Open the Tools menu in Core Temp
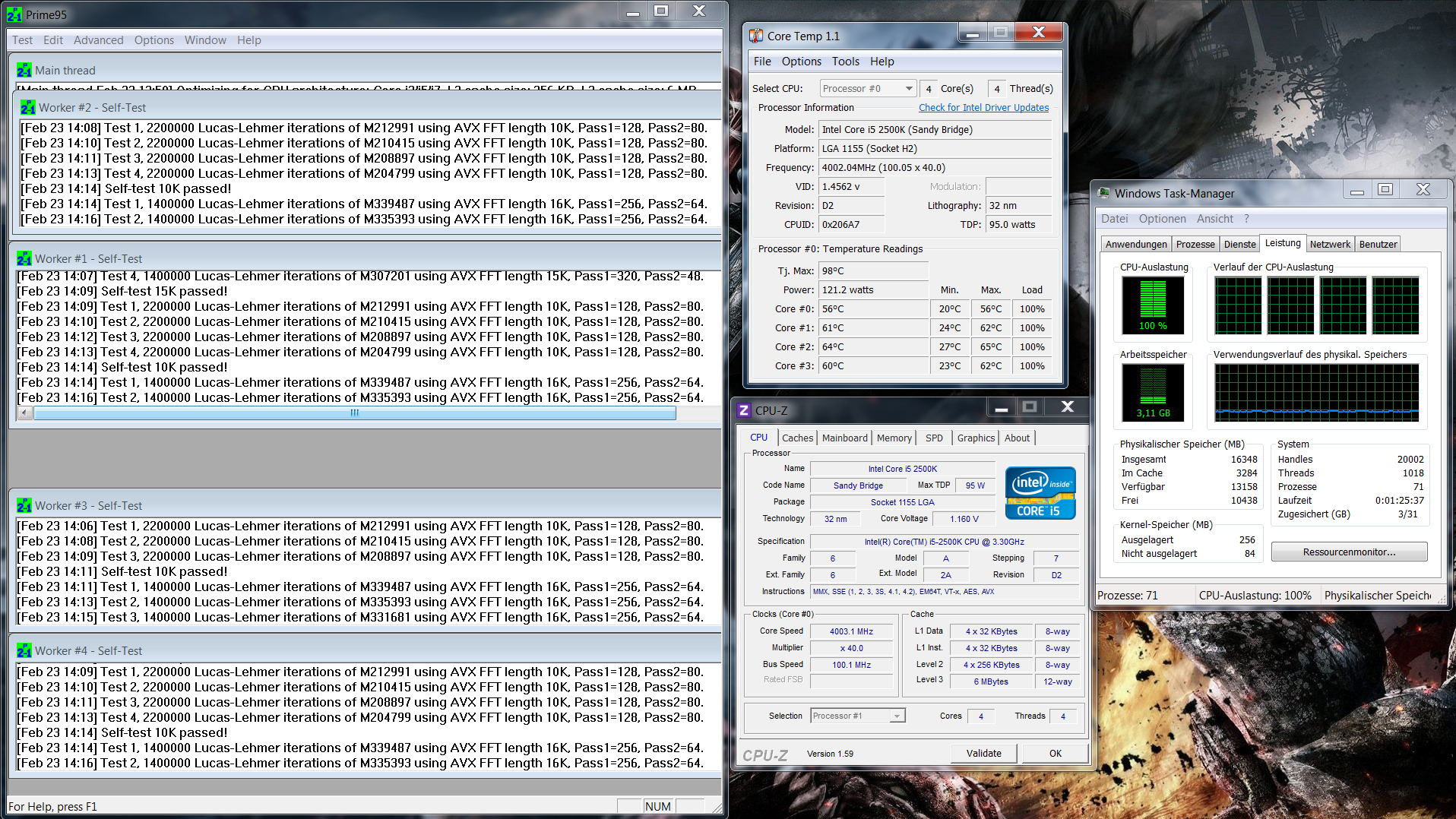The height and width of the screenshot is (819, 1456). [x=846, y=62]
